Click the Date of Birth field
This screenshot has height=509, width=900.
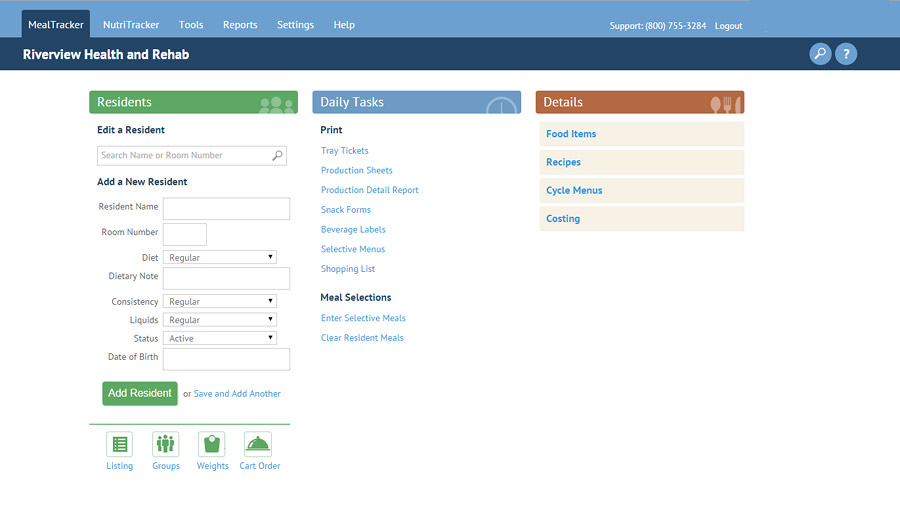coord(226,359)
